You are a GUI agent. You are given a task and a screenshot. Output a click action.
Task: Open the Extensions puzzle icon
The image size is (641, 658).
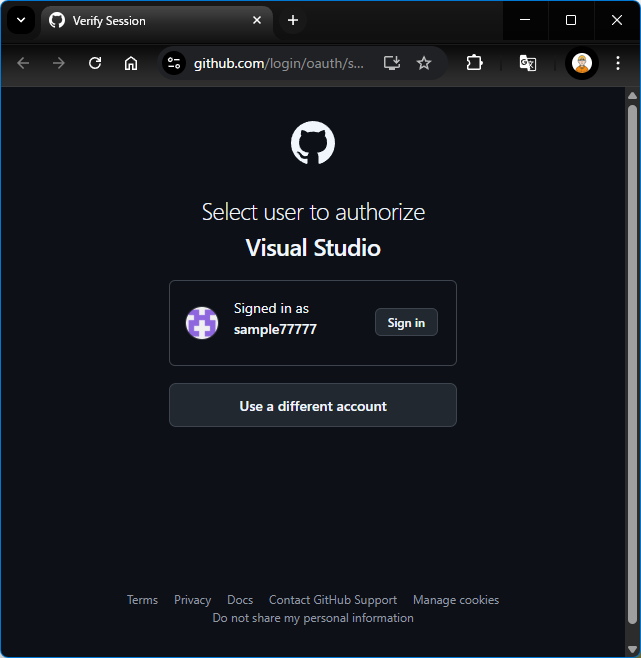[474, 63]
